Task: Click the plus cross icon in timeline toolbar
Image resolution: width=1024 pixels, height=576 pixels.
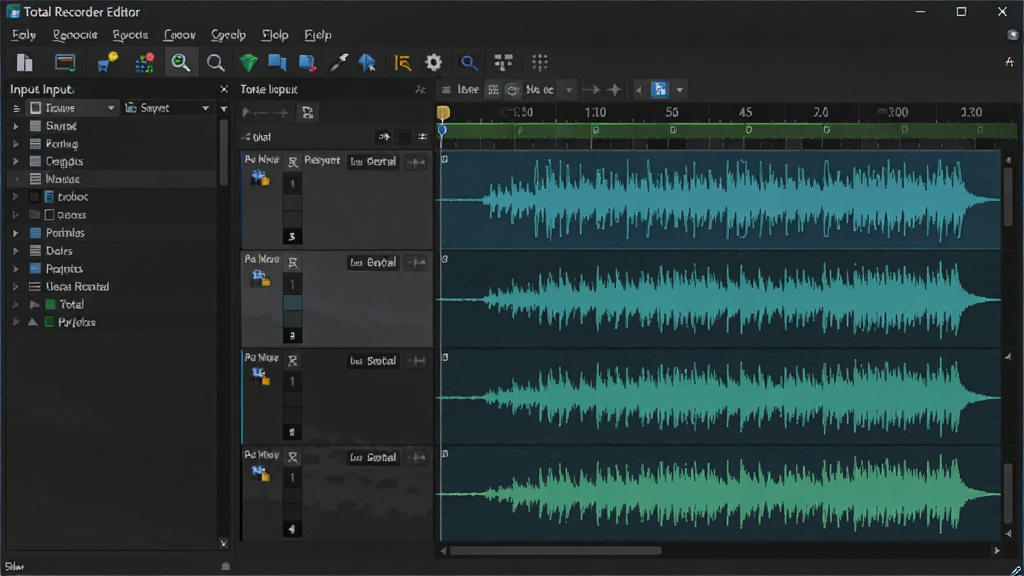Action: 614,89
